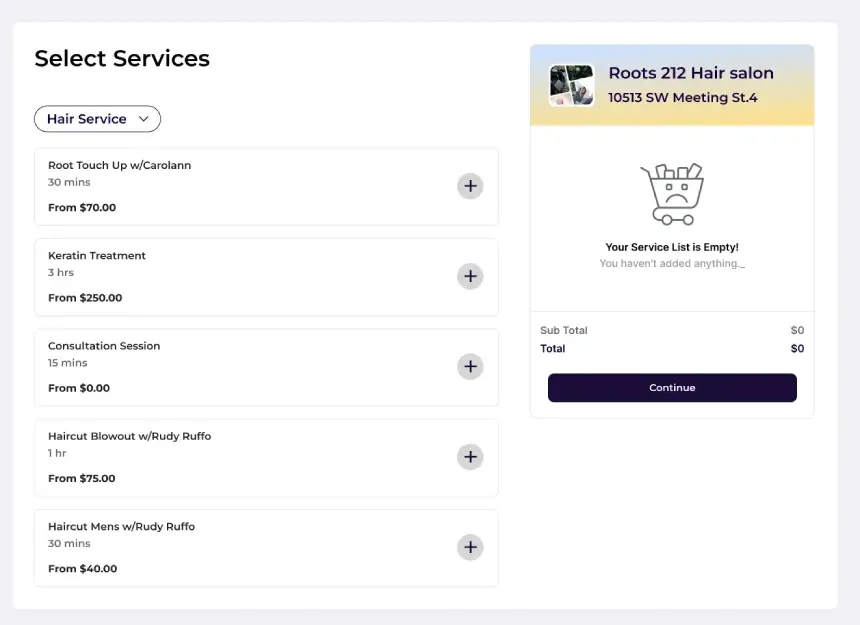Add Keratin Treatment using its plus button
This screenshot has height=625, width=860.
(x=470, y=276)
